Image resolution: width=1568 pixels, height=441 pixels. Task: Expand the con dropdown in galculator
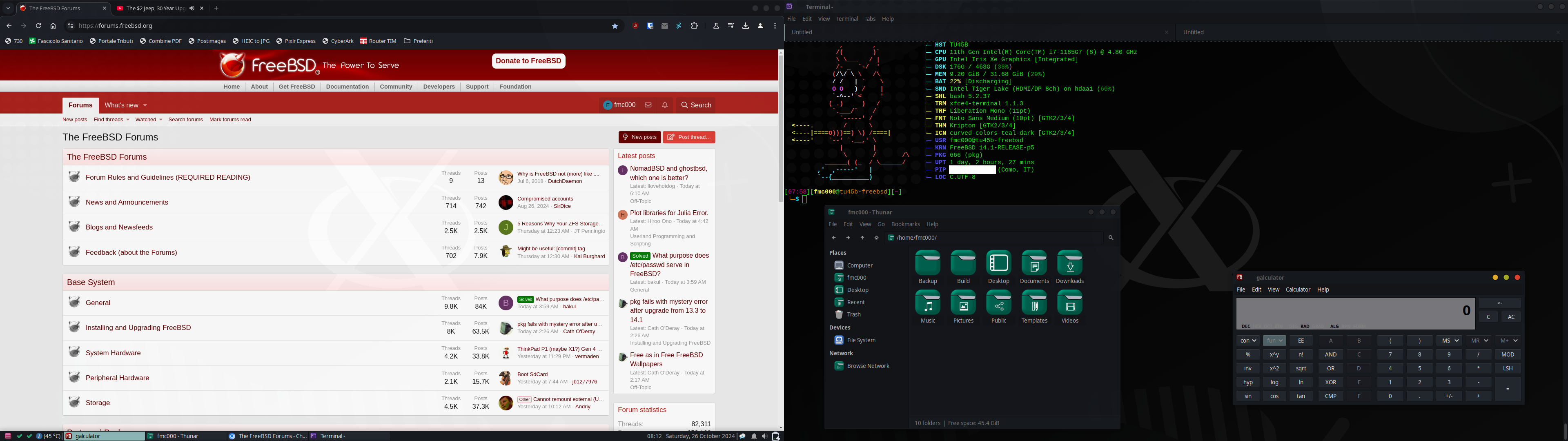click(1247, 341)
